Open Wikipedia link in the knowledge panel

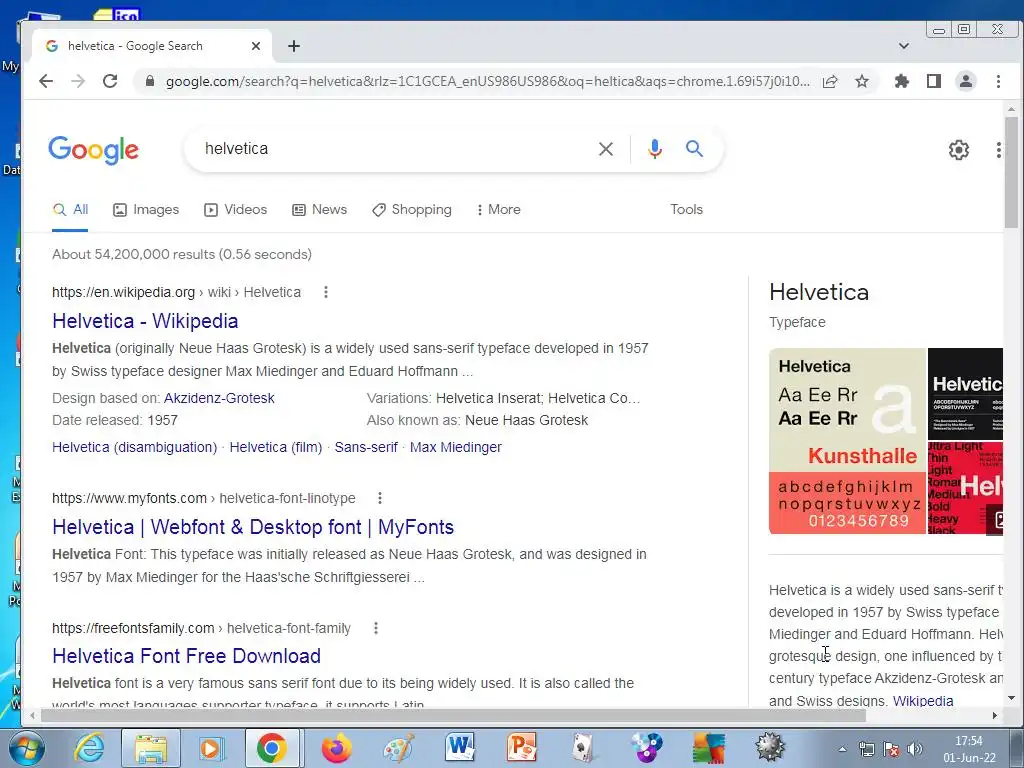coord(923,701)
